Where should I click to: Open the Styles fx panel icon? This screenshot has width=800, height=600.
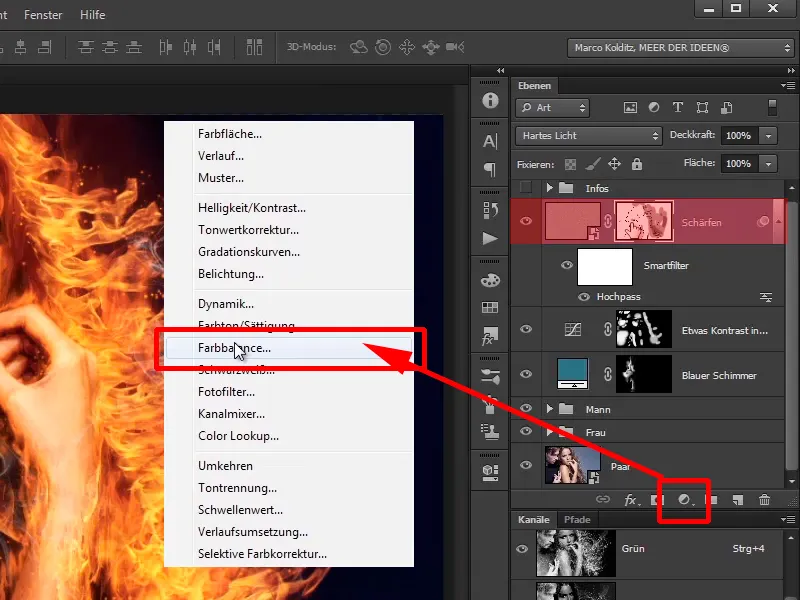490,336
